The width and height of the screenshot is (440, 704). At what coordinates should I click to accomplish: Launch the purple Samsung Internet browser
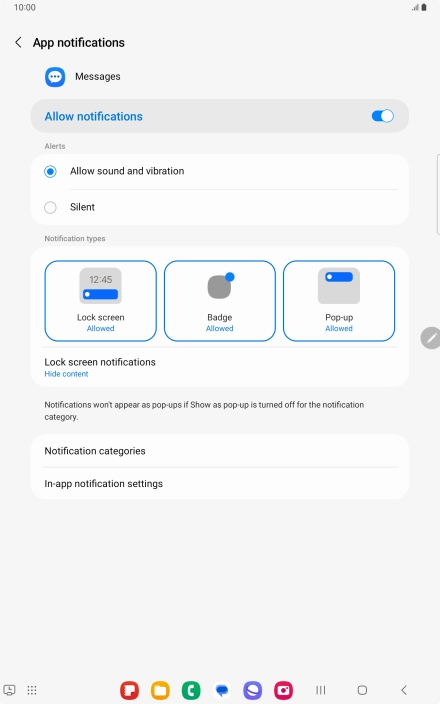[253, 690]
